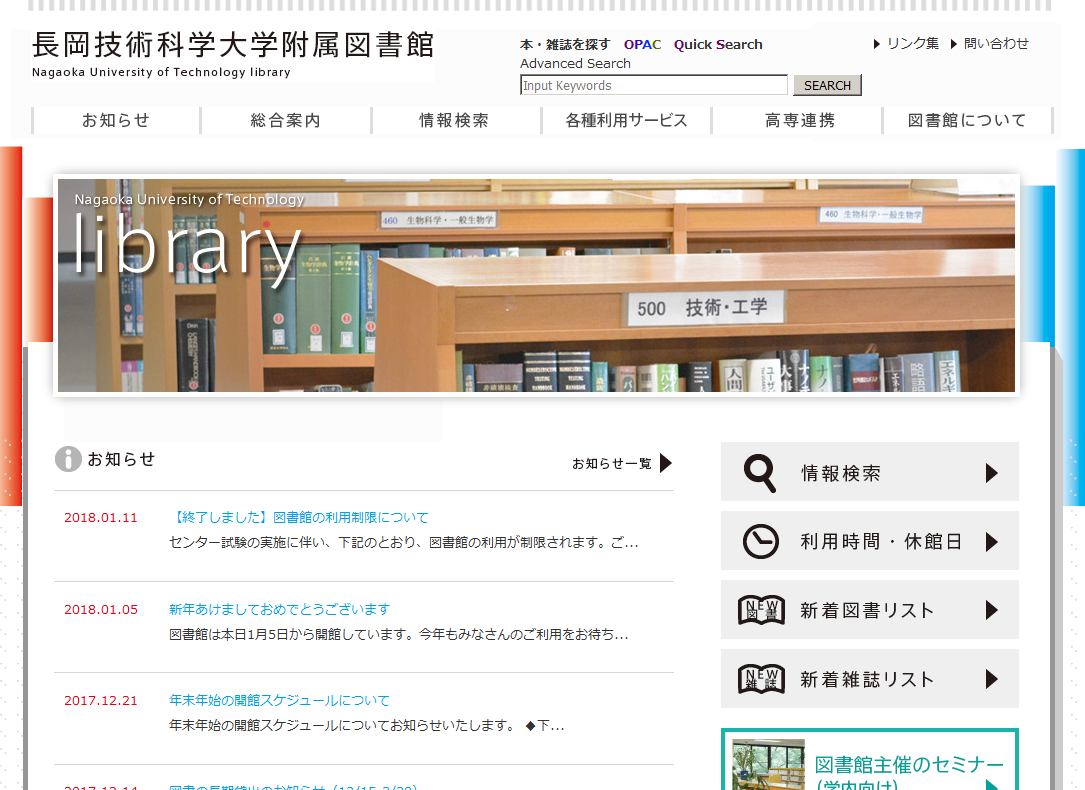Focus the Input Keywords search field
The width and height of the screenshot is (1085, 790).
[654, 85]
